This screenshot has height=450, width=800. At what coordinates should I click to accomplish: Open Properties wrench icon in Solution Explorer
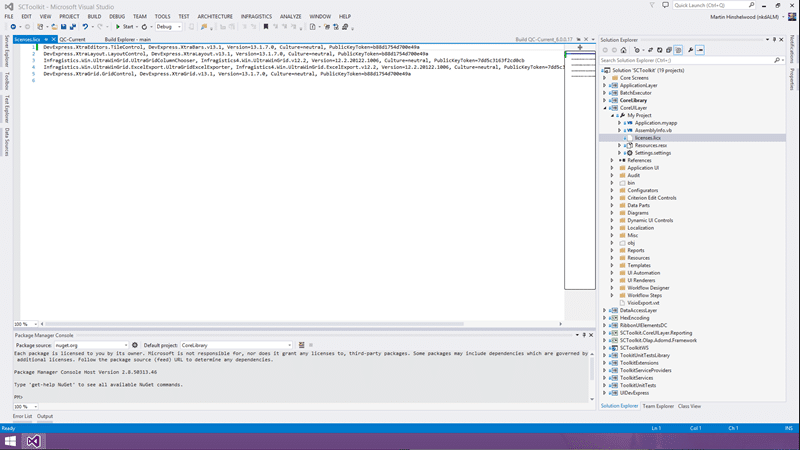point(690,50)
